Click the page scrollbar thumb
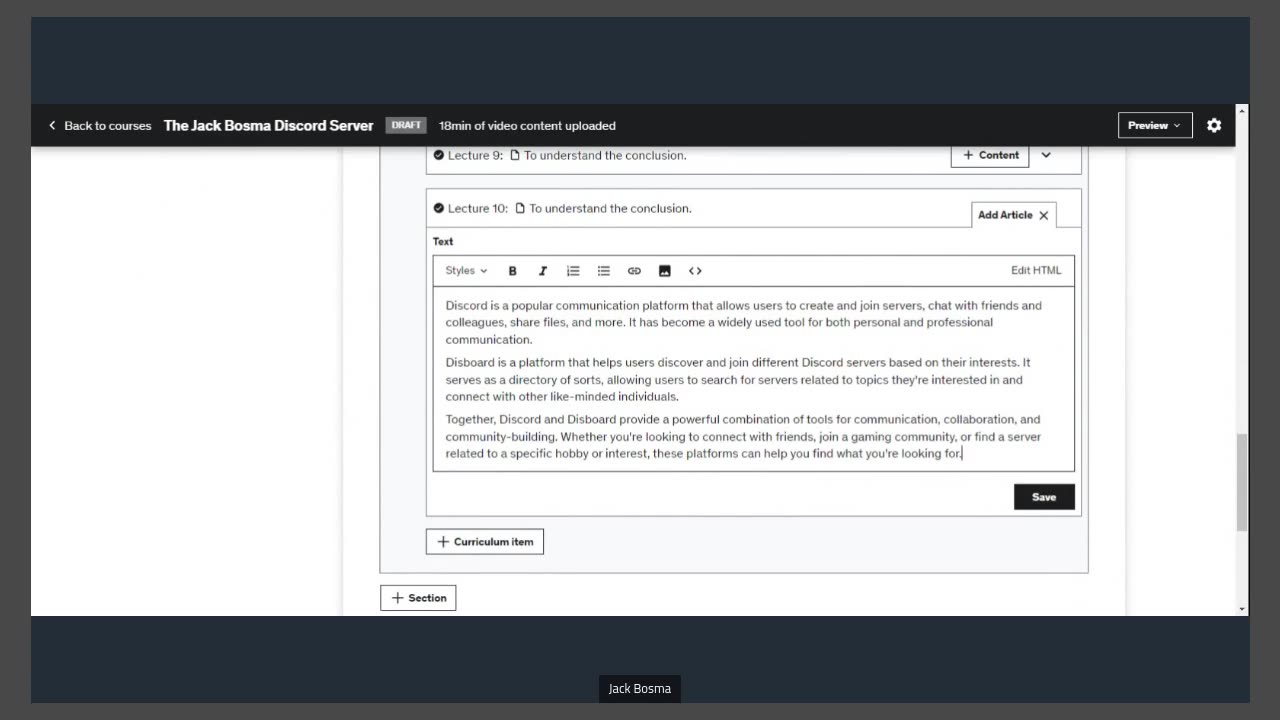The width and height of the screenshot is (1280, 720). coord(1242,483)
